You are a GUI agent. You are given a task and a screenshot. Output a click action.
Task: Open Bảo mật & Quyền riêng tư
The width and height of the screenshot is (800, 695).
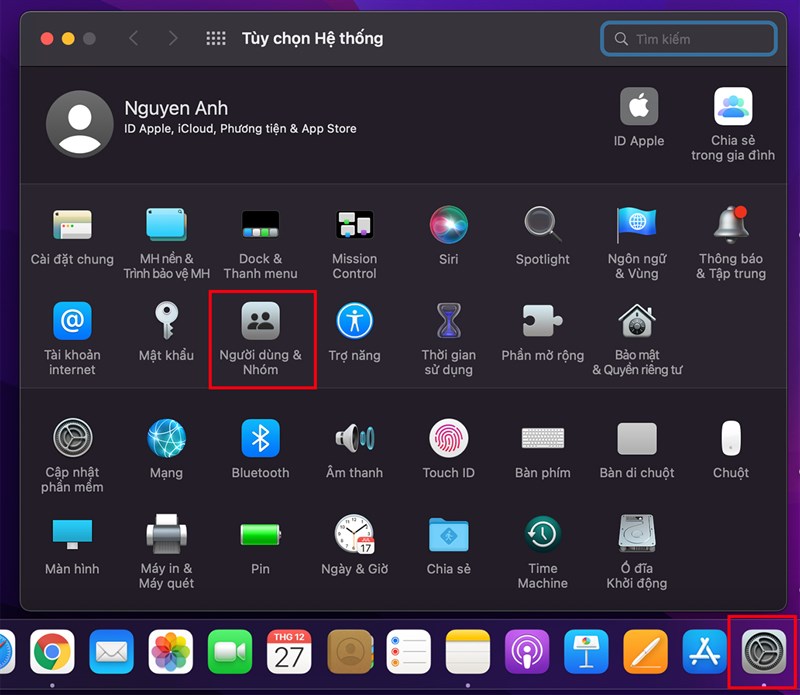pos(636,323)
